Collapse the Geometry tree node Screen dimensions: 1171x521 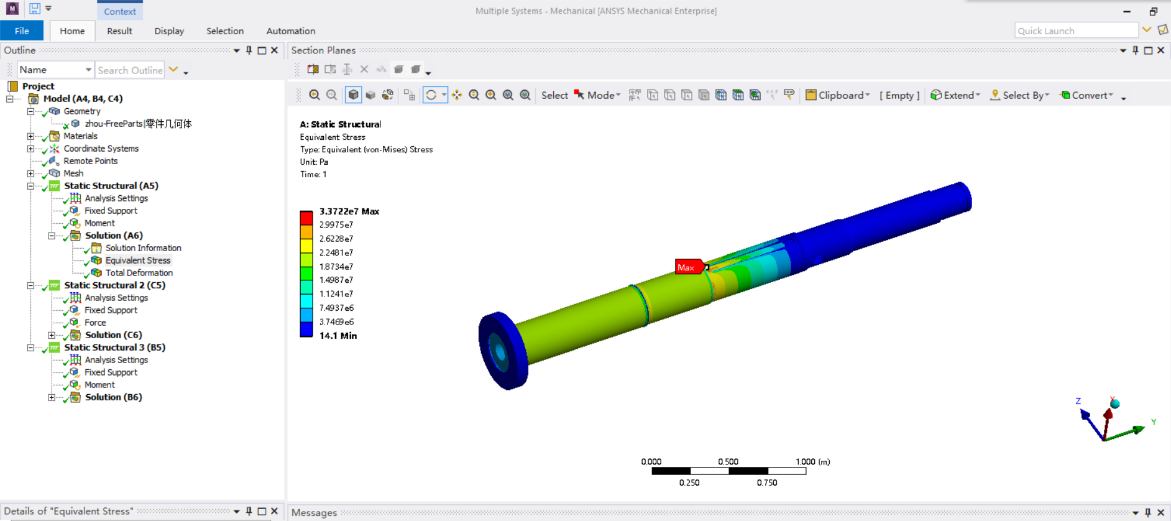[x=31, y=111]
